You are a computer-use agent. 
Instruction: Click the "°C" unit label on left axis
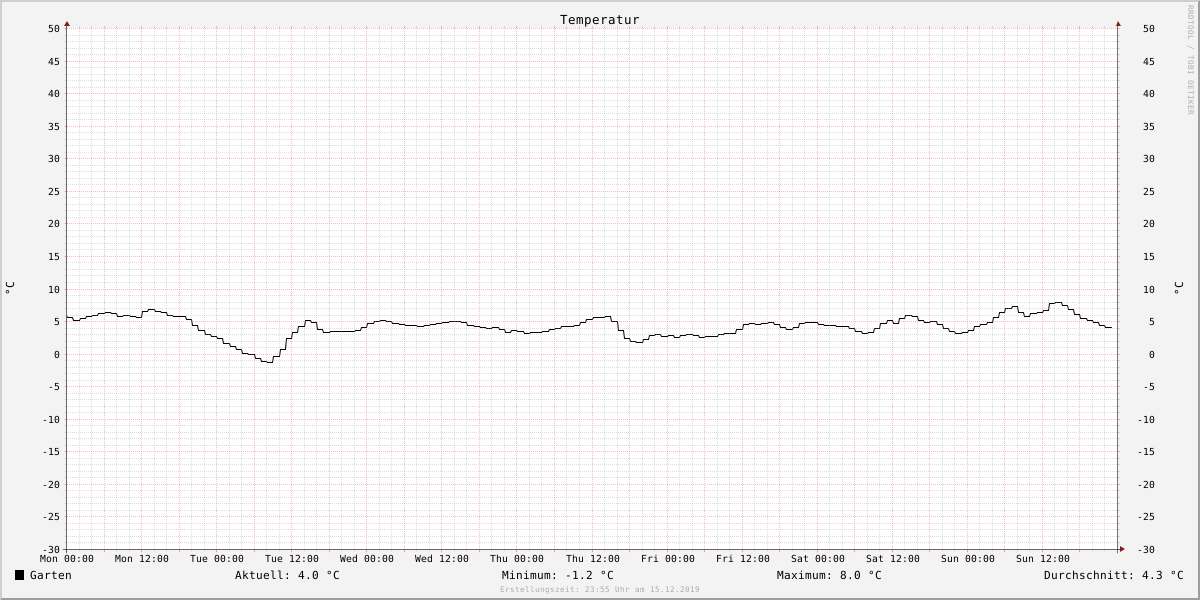click(10, 287)
